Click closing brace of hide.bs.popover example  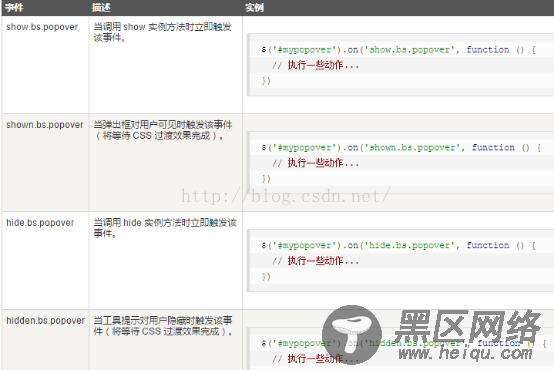pos(266,277)
